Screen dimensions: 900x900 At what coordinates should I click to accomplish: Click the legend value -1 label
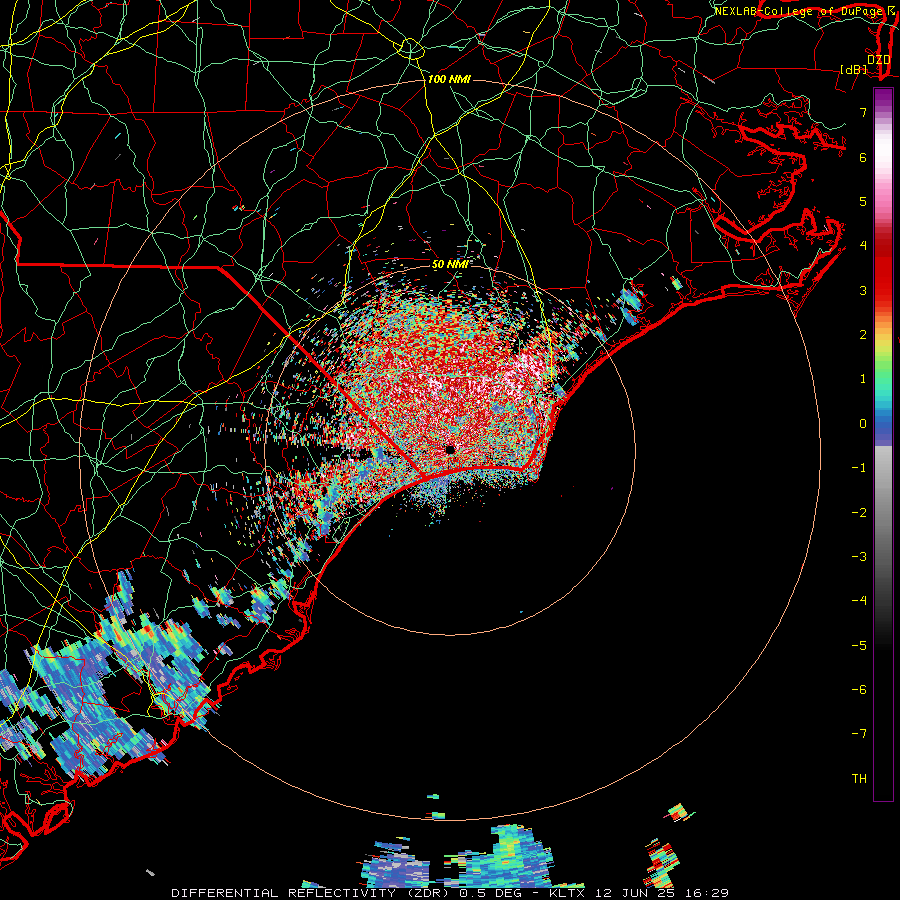(859, 468)
